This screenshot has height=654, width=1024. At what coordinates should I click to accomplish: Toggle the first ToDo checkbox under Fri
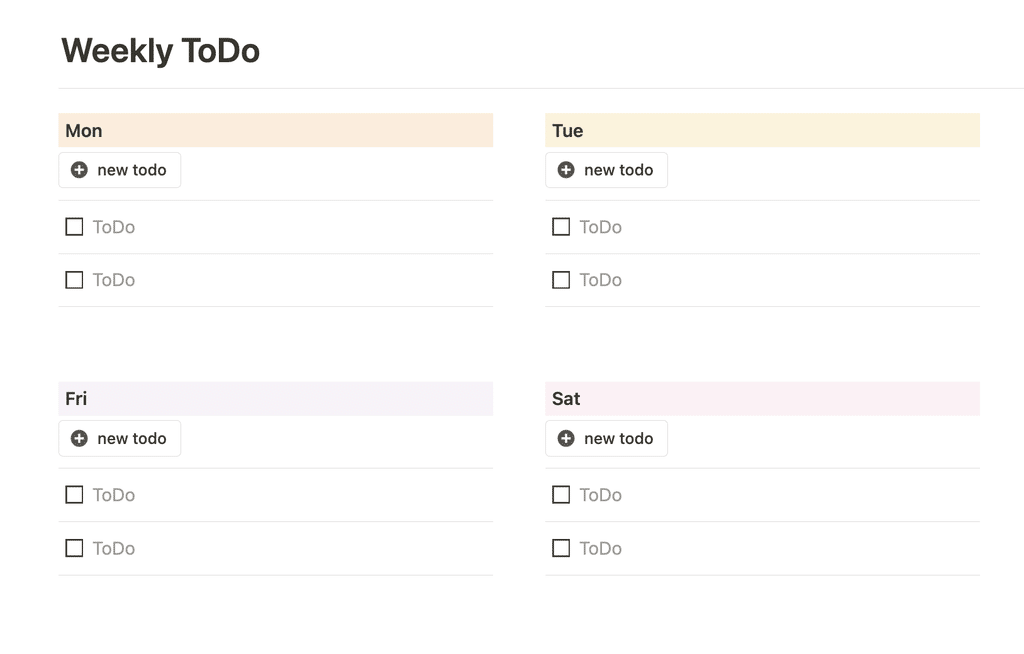click(74, 495)
